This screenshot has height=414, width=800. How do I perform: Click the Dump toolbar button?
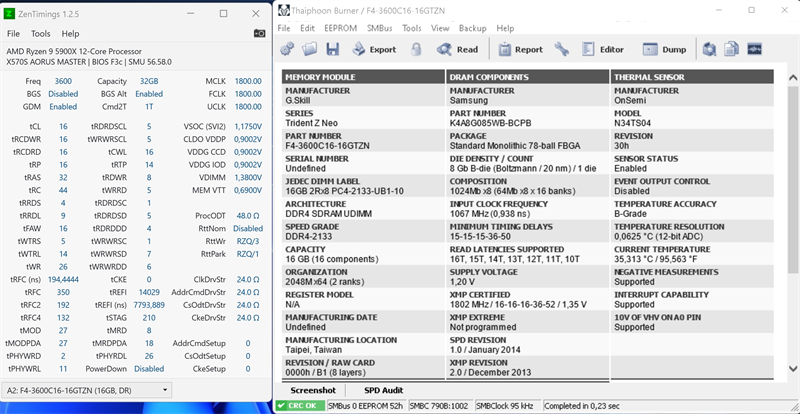tap(664, 49)
